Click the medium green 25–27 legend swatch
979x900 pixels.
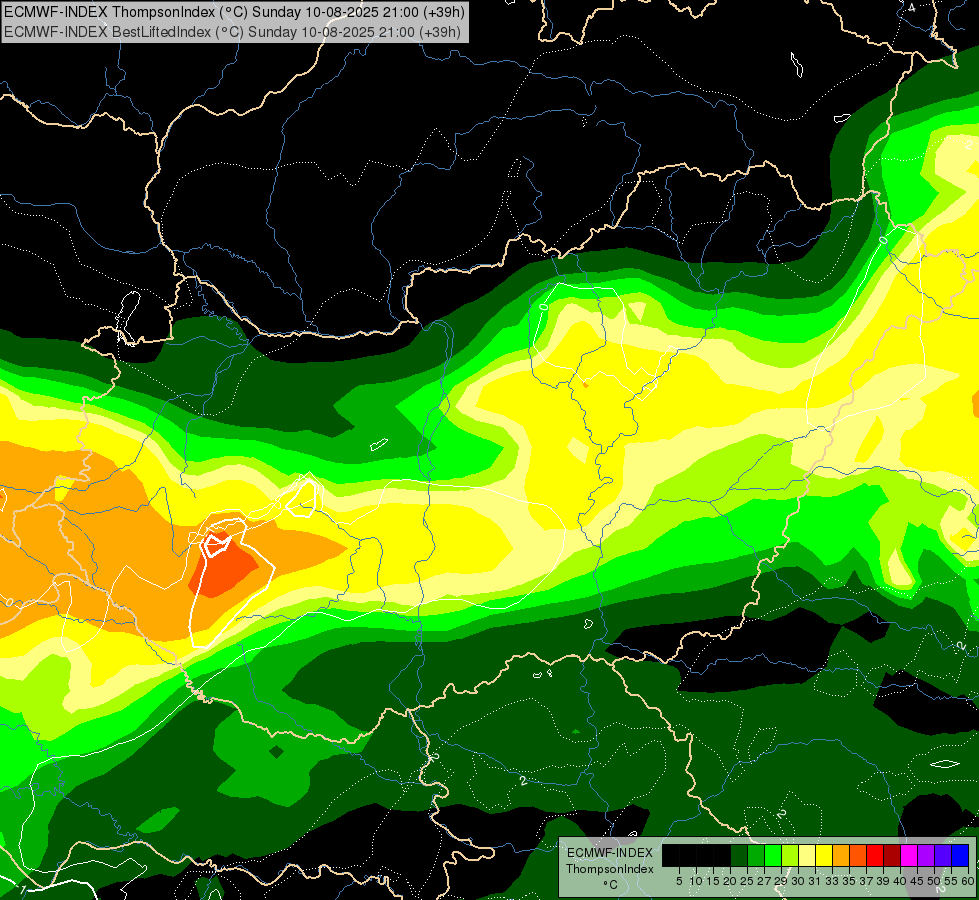pos(756,855)
